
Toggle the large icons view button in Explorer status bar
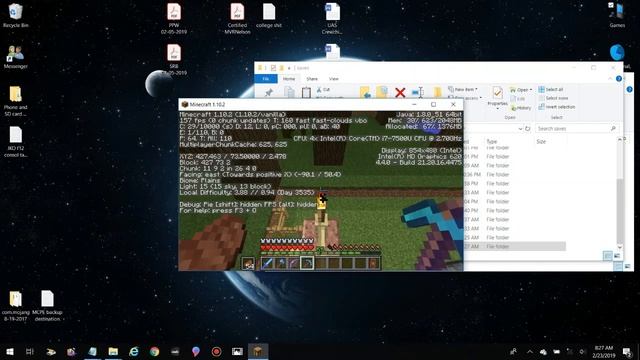click(617, 256)
